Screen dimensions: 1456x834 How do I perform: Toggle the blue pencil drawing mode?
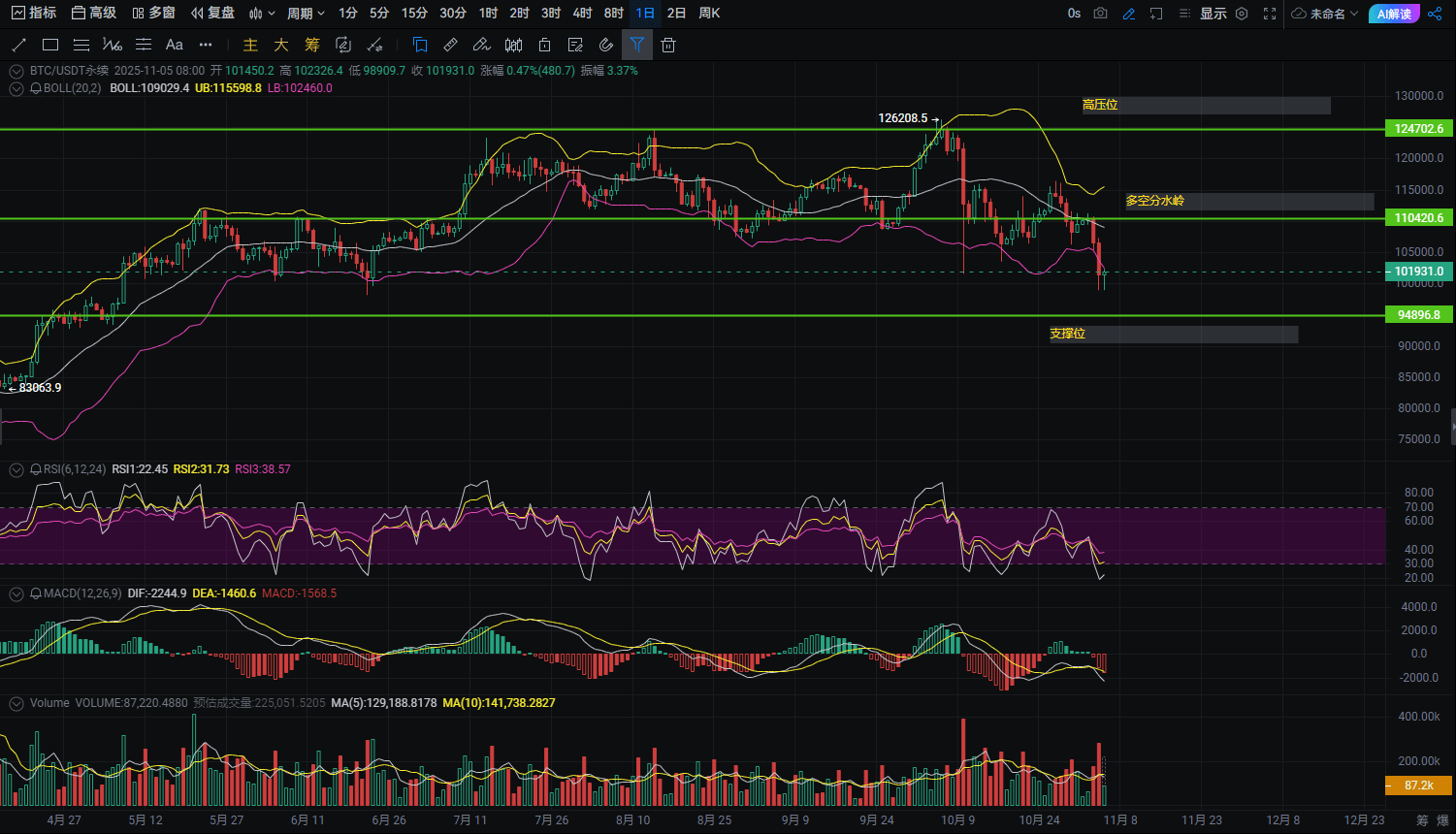(x=1128, y=14)
